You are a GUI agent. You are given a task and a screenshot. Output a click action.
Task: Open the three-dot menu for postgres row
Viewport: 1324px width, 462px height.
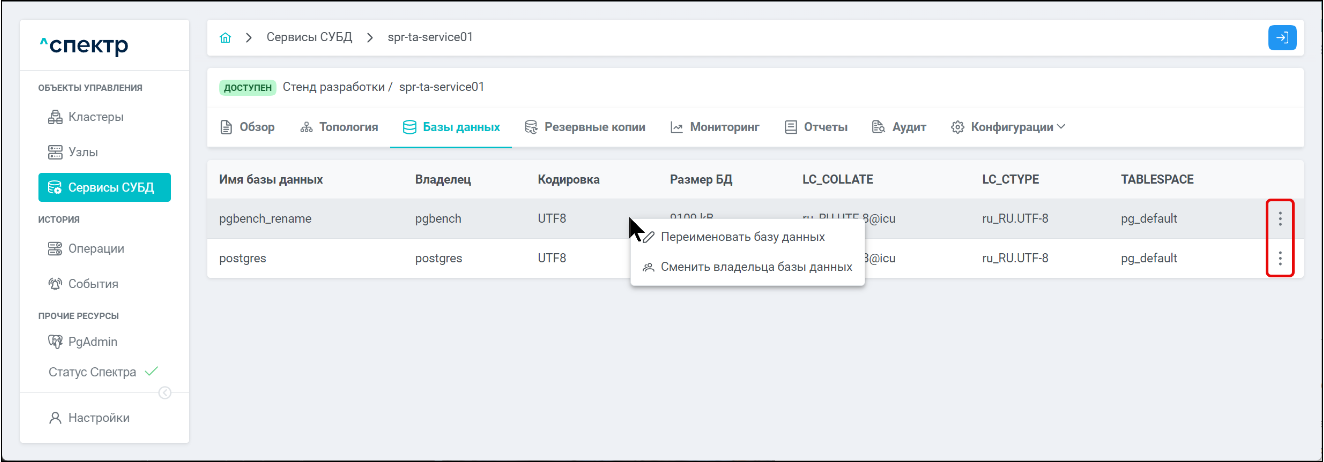point(1280,259)
